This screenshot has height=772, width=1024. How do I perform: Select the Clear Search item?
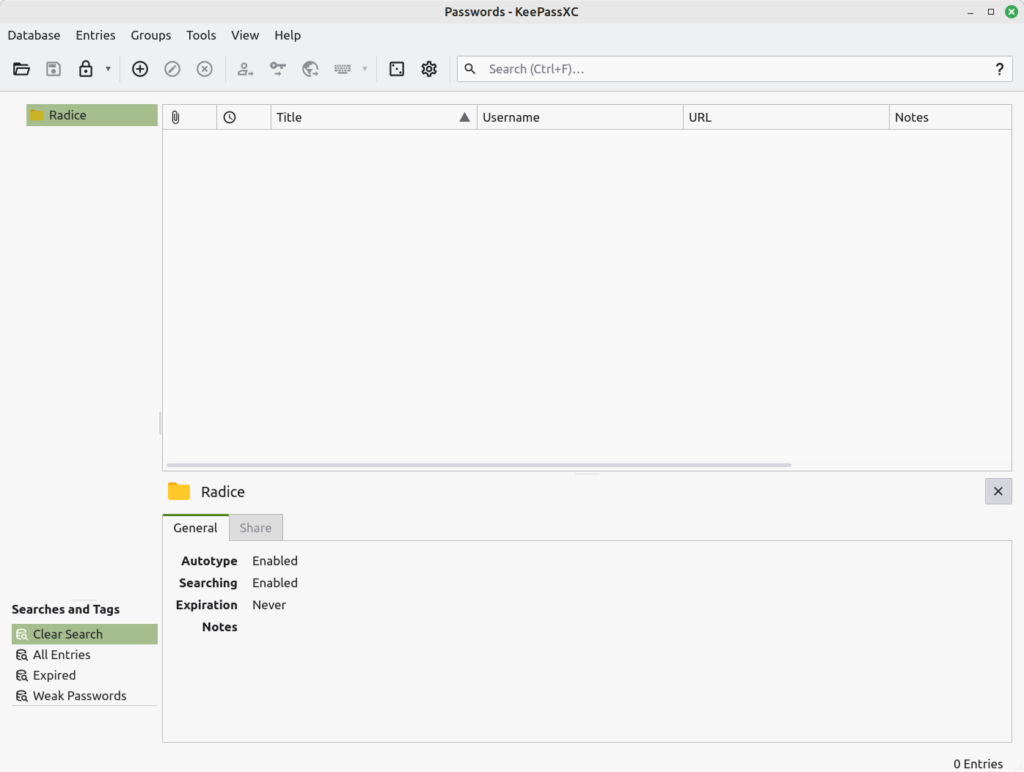tap(84, 634)
